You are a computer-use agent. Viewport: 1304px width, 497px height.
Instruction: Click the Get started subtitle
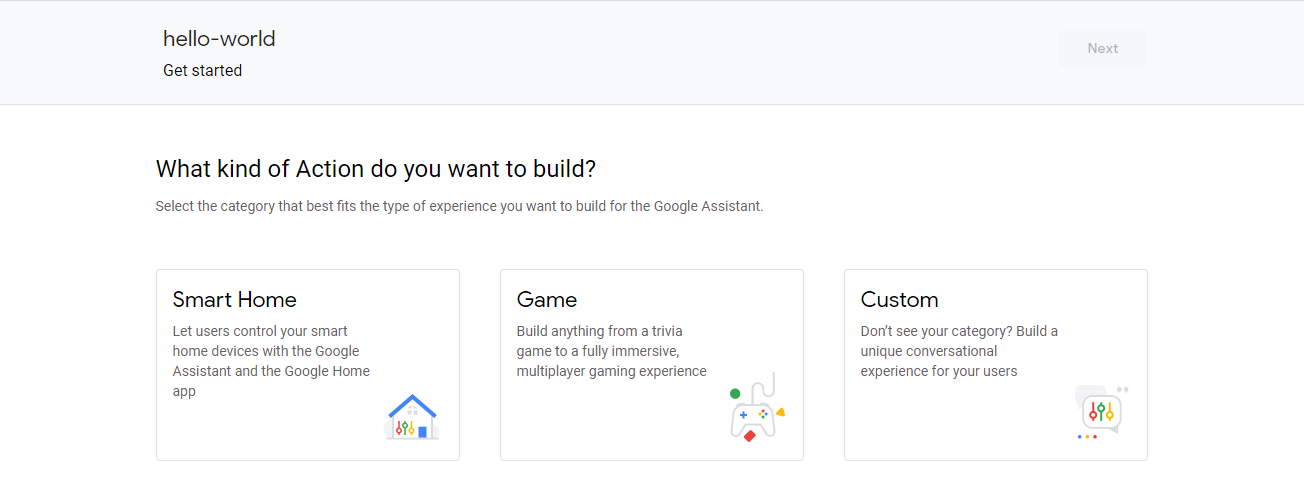click(202, 71)
